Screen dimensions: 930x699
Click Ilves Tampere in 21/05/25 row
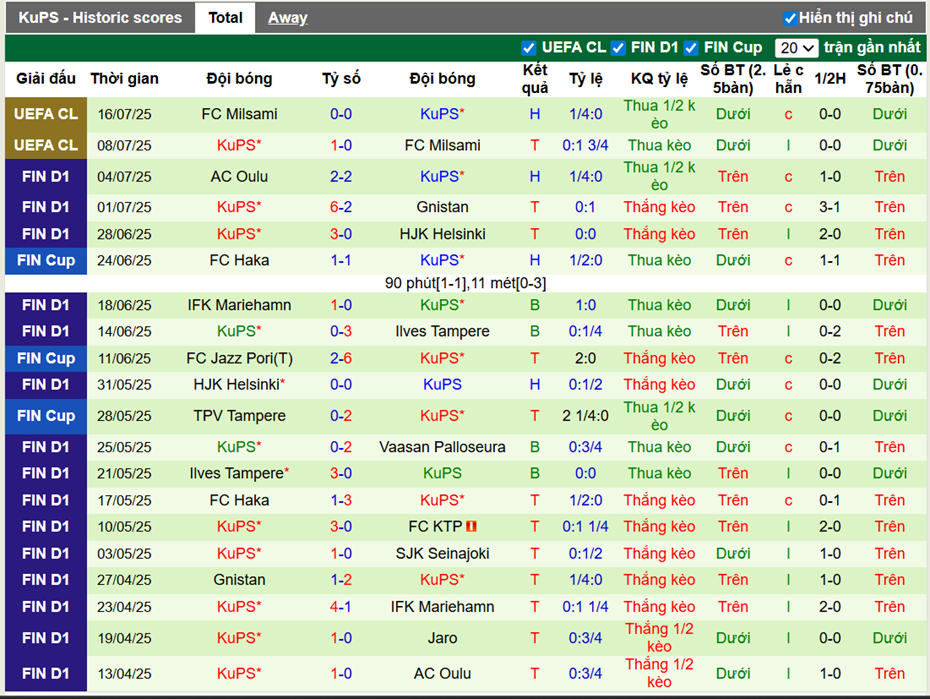click(240, 474)
